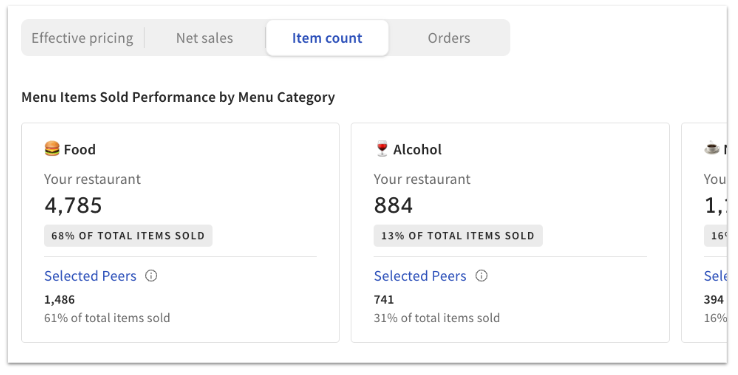This screenshot has width=738, height=375.
Task: Click the coffee cup icon on third card
Action: [712, 149]
